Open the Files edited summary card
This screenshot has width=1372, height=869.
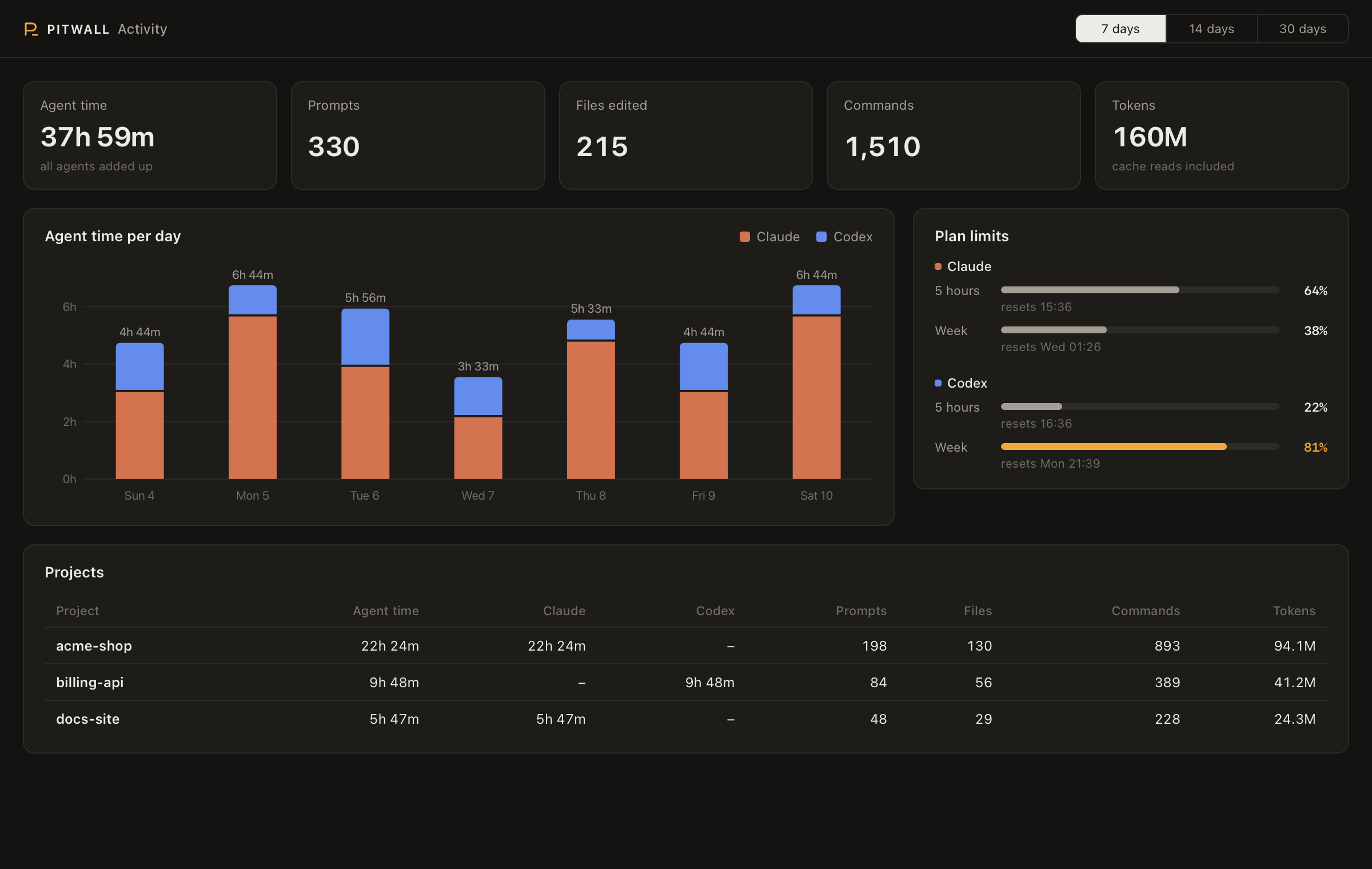point(686,135)
